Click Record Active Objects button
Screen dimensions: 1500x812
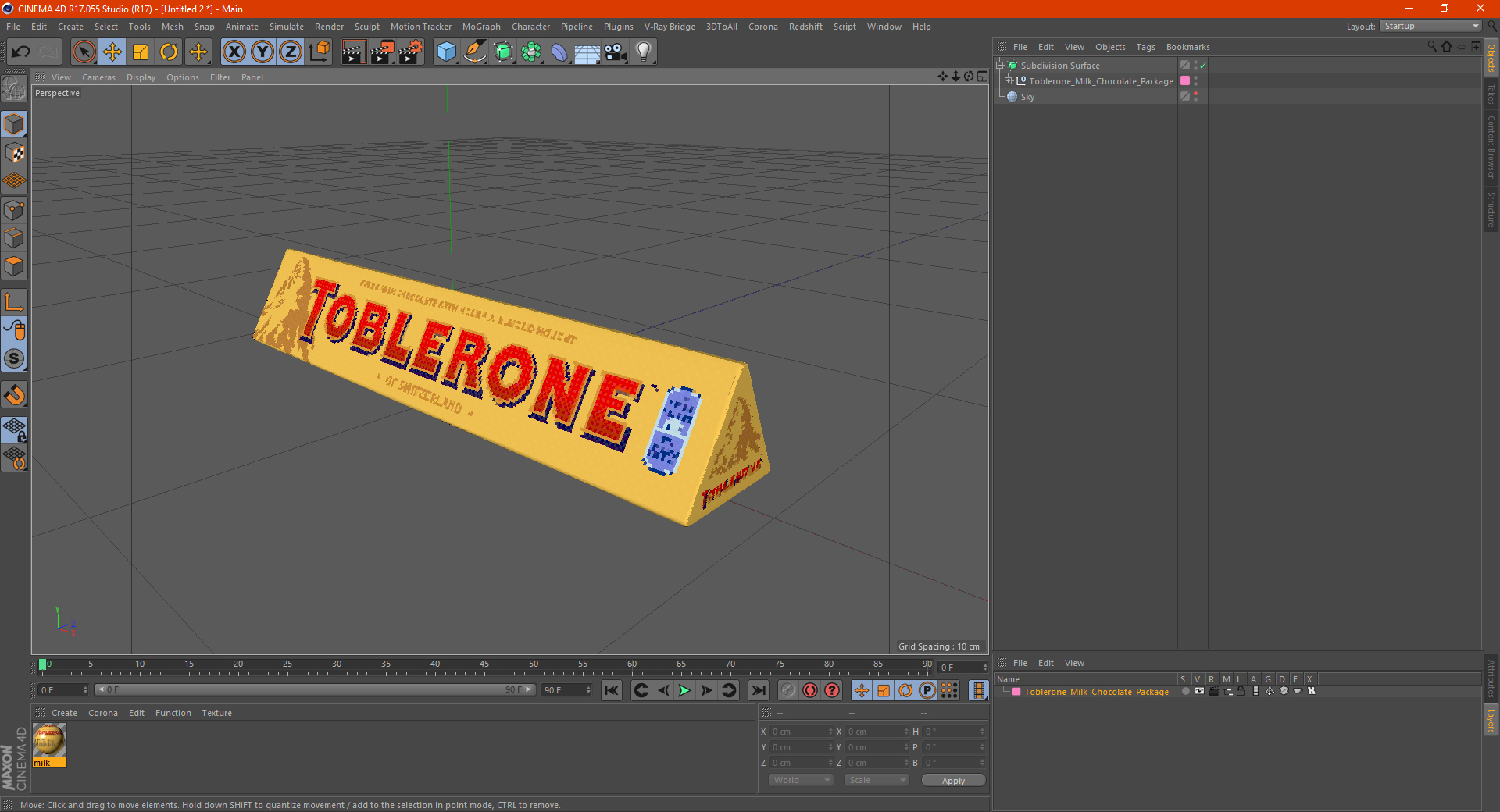(788, 690)
